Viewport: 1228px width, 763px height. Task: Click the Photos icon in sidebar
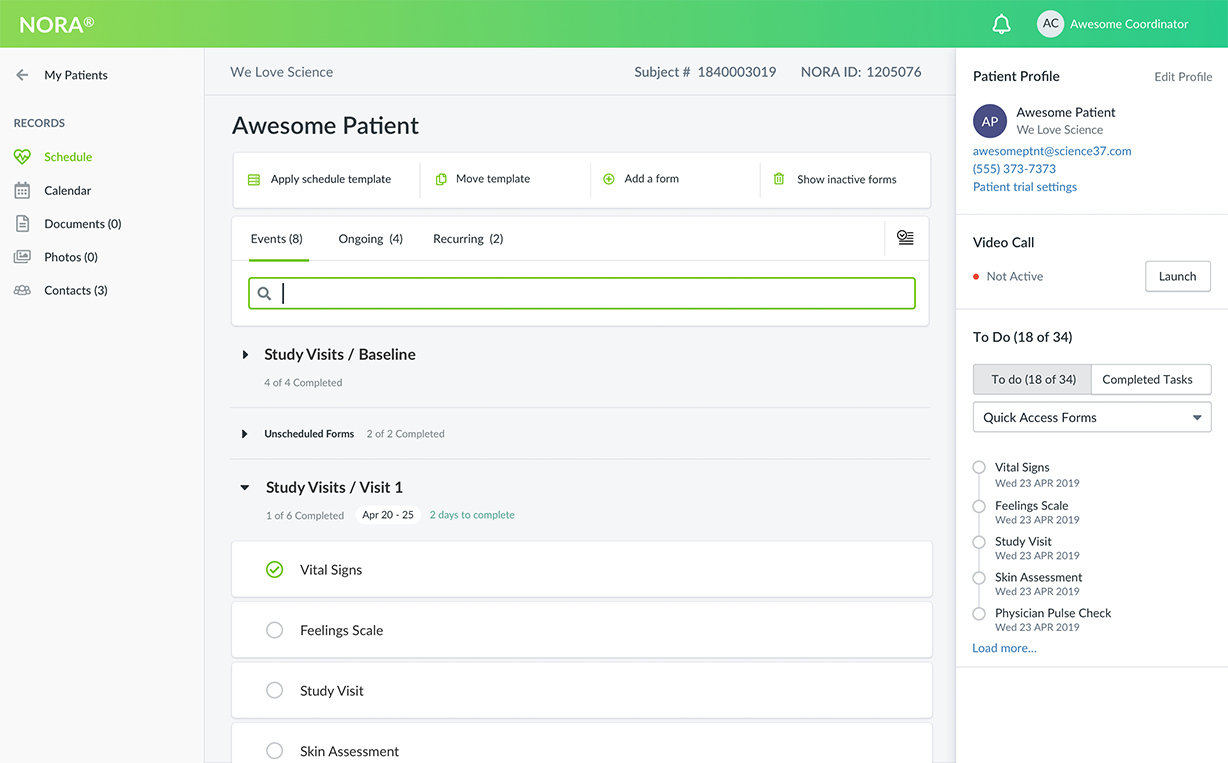[x=22, y=257]
